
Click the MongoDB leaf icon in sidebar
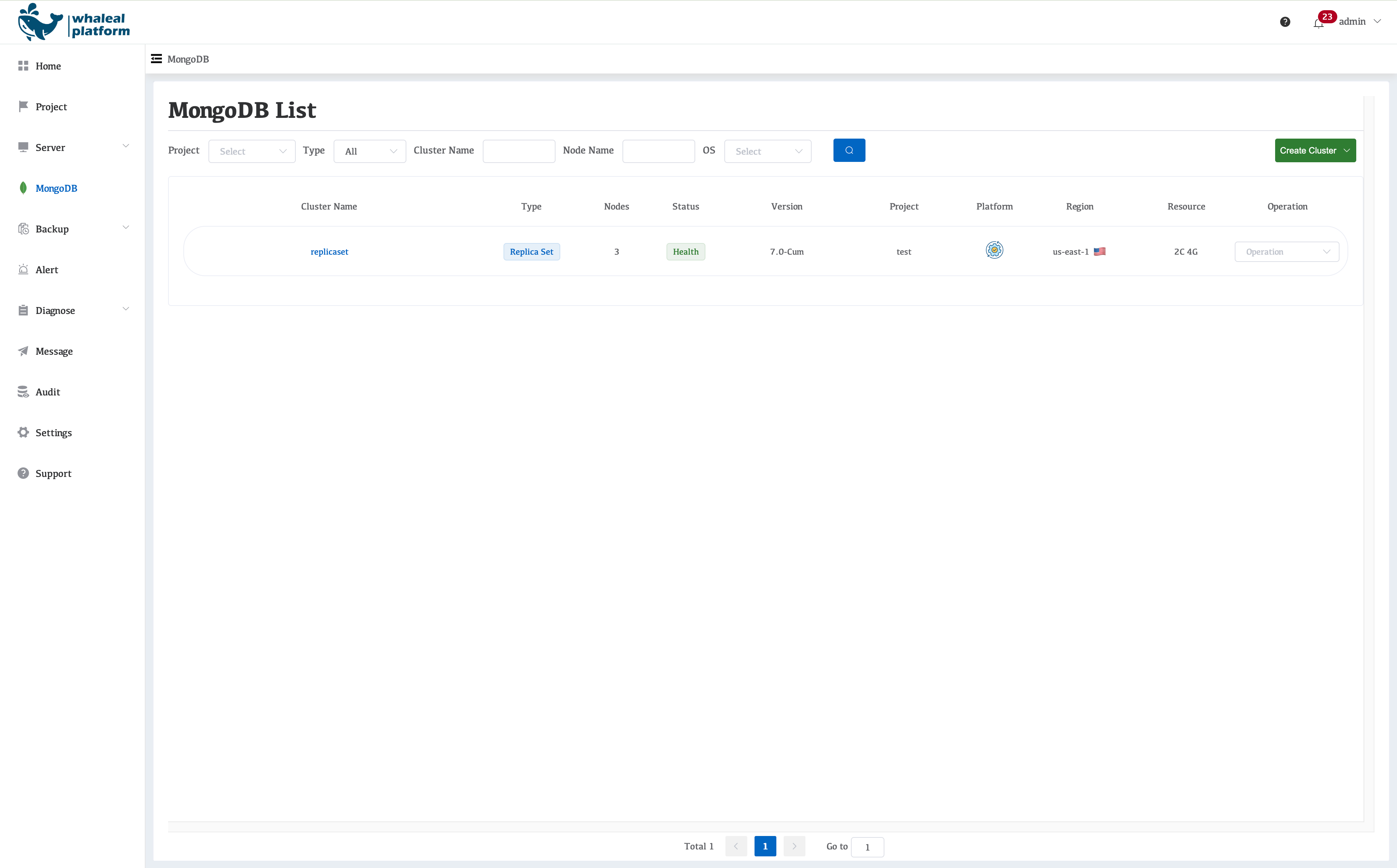pos(23,188)
